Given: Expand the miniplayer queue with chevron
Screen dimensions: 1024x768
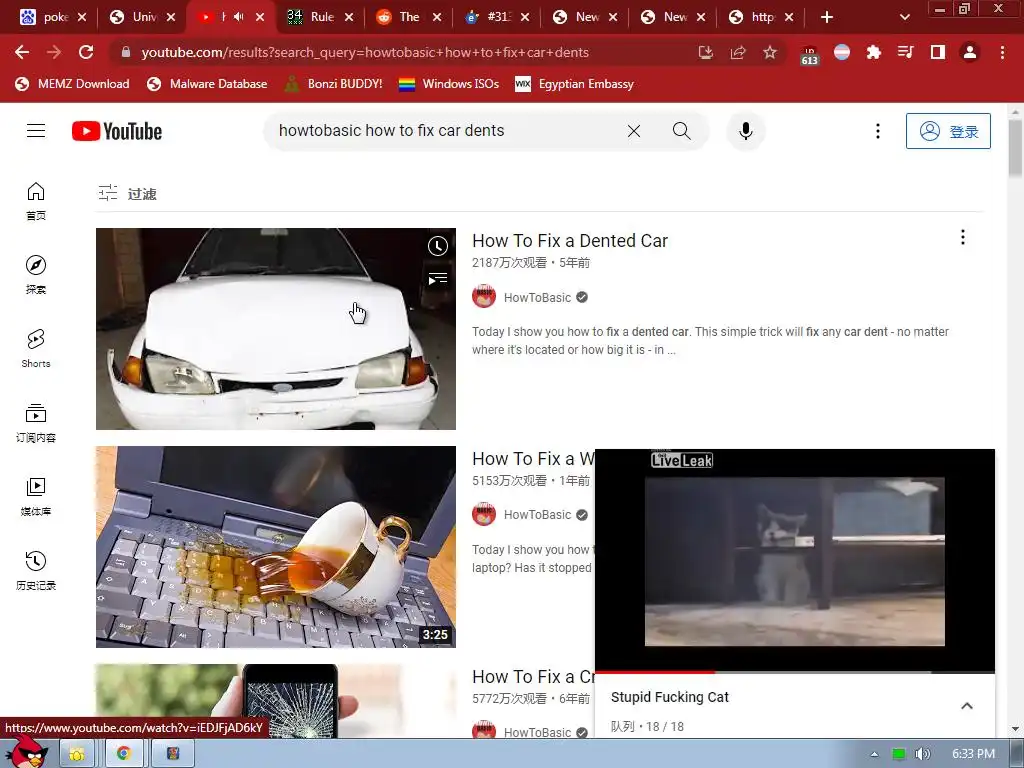Looking at the screenshot, I should pyautogui.click(x=967, y=706).
